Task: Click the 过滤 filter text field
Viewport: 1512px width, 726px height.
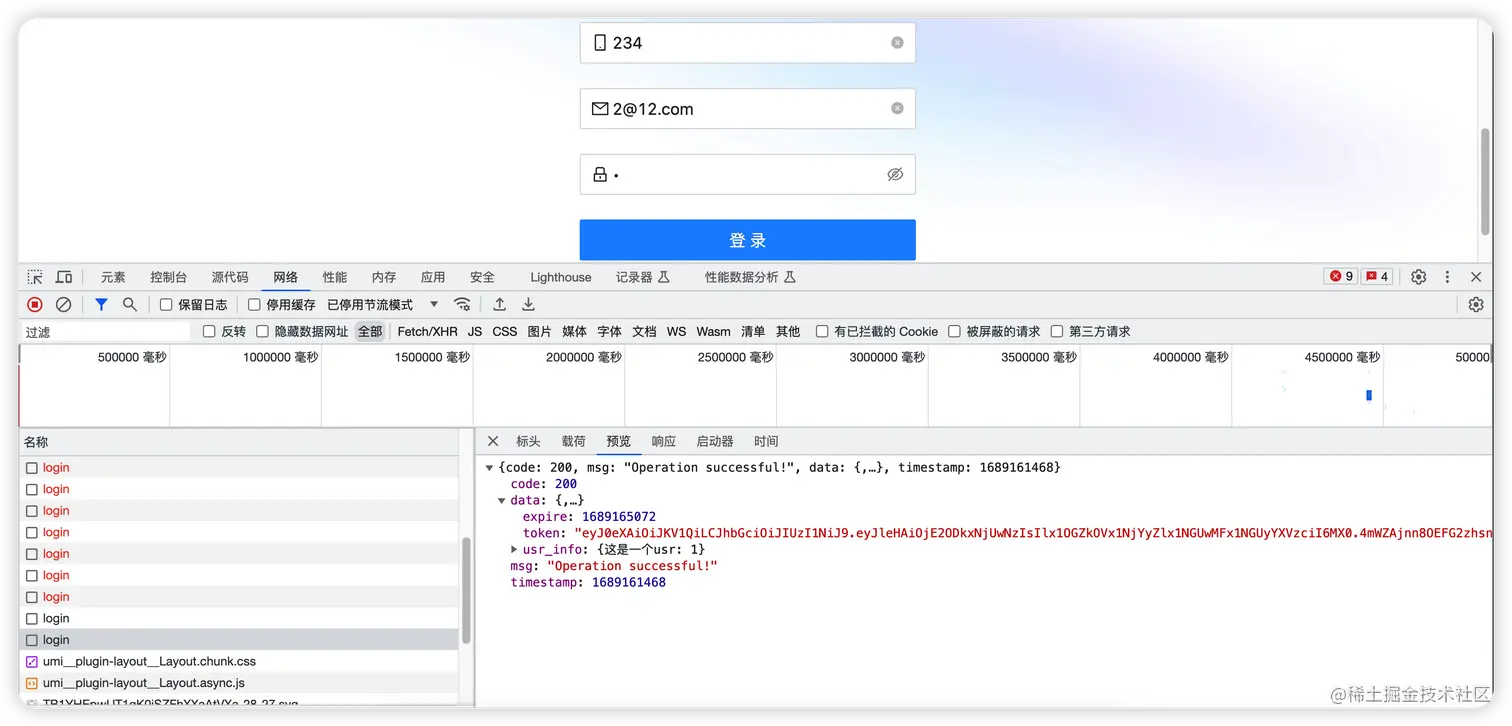Action: 105,332
